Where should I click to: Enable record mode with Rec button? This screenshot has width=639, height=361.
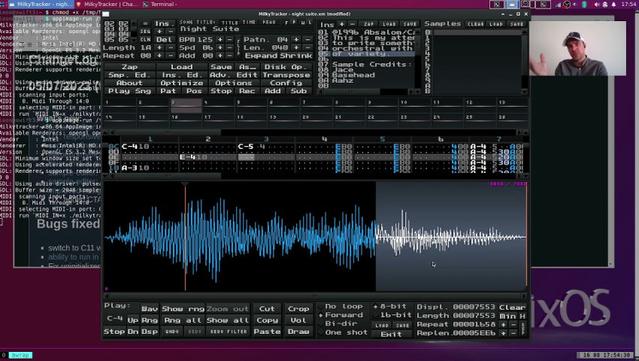click(247, 91)
